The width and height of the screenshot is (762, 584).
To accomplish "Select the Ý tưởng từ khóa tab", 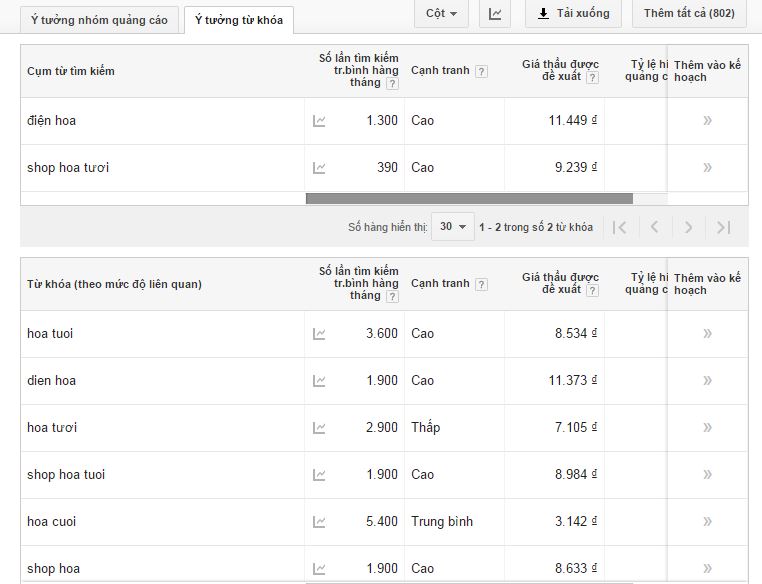I will coord(239,20).
